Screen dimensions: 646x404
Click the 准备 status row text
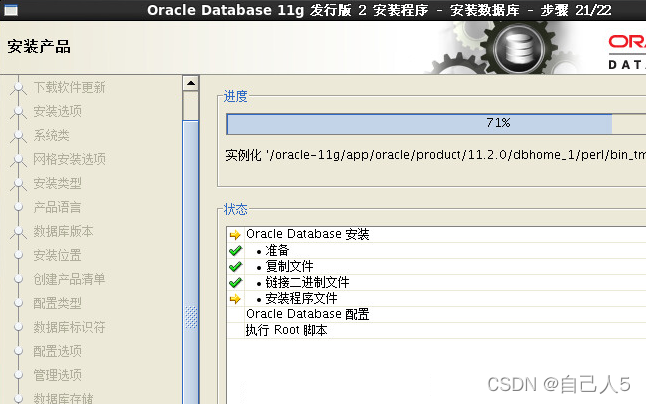(277, 250)
